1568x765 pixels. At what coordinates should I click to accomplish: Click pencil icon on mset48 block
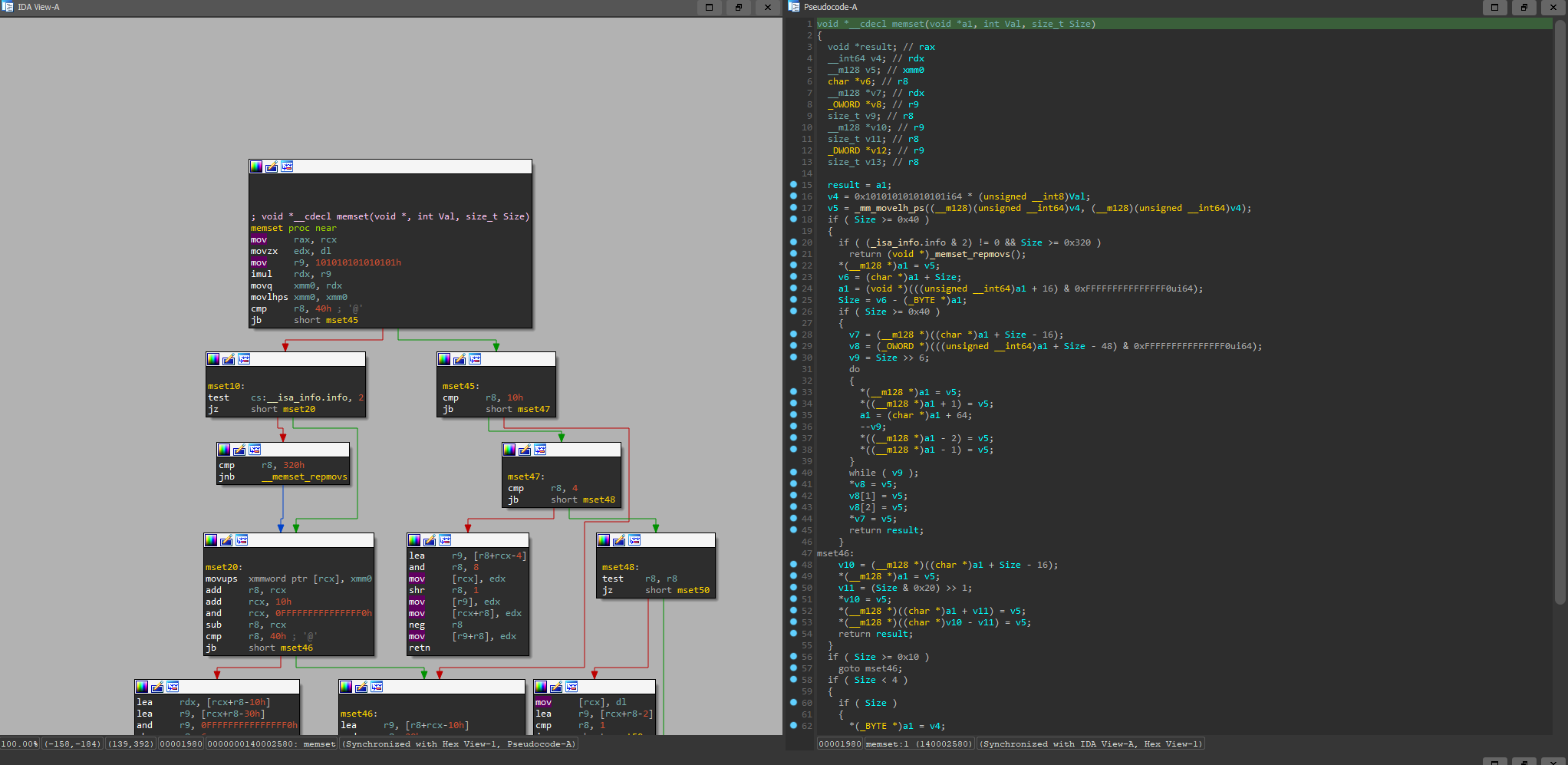click(x=619, y=540)
